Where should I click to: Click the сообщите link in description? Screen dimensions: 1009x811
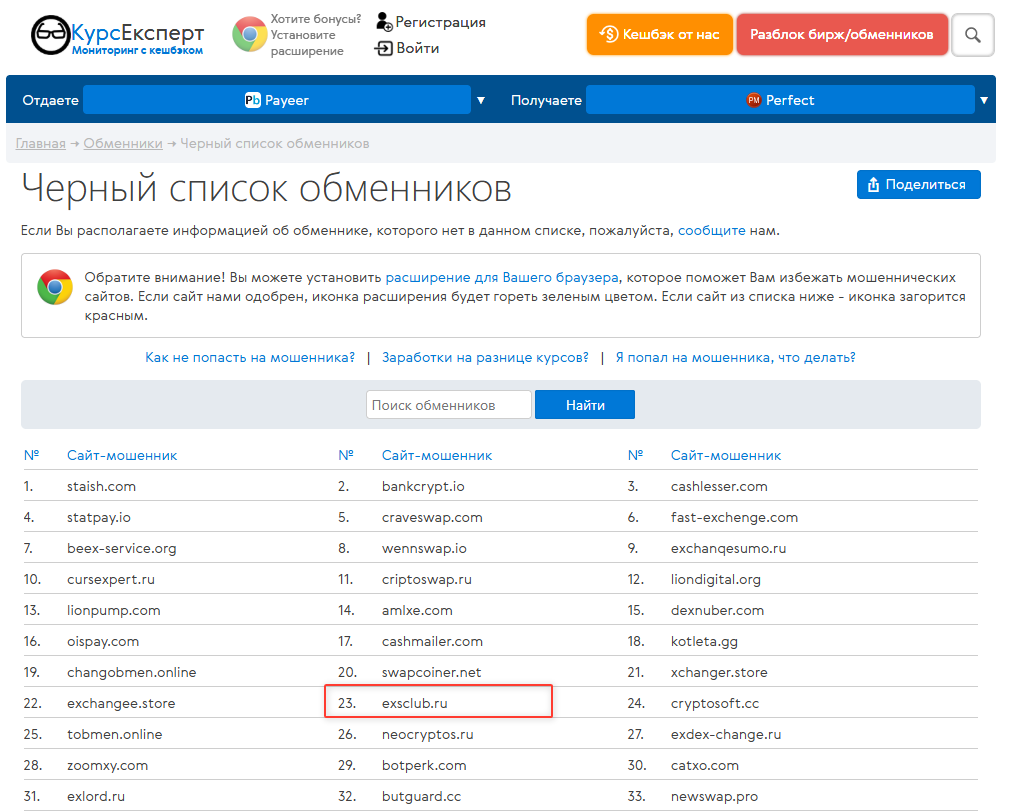(711, 230)
